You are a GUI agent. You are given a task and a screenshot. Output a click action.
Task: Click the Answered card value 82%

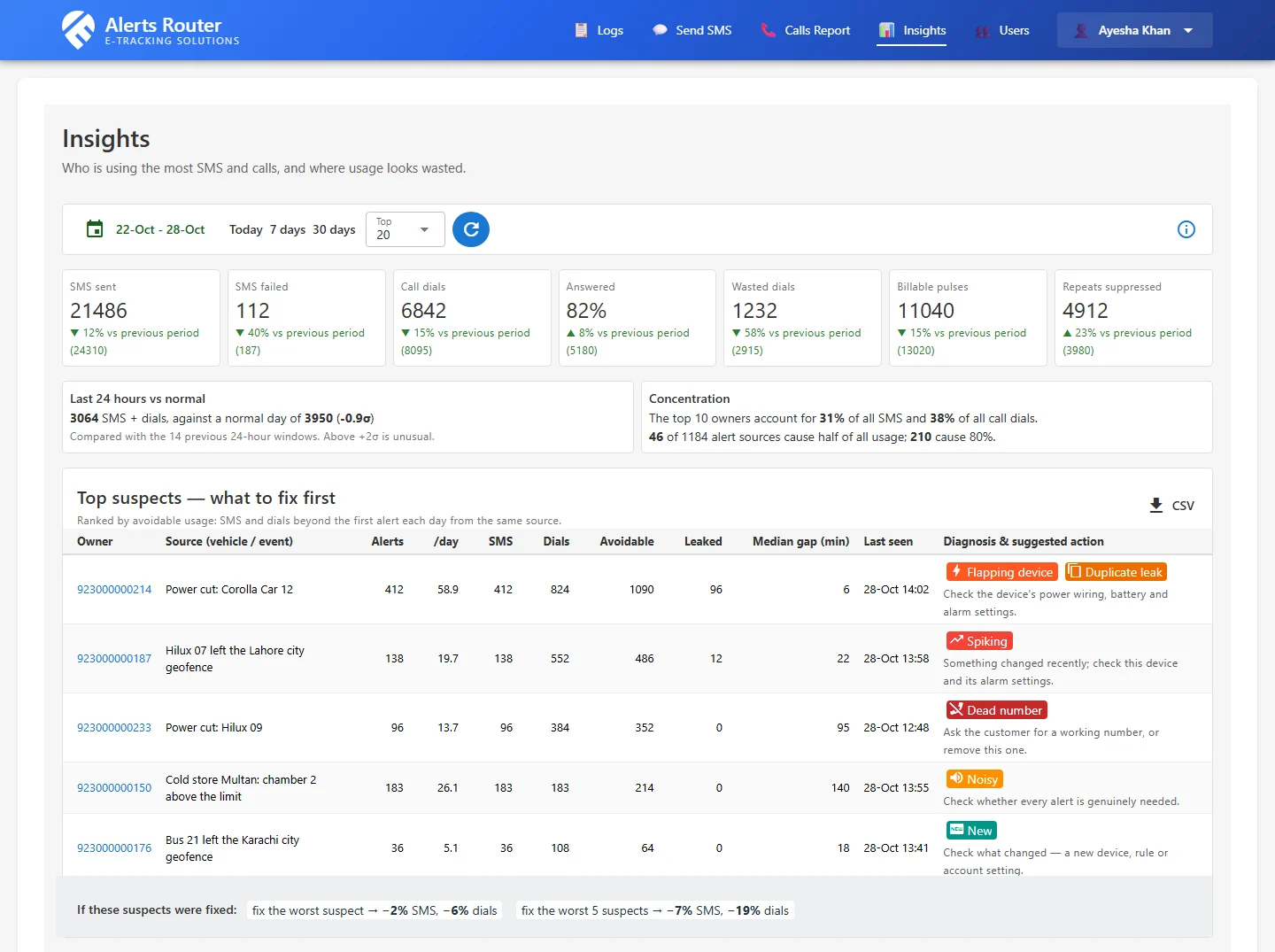click(586, 311)
